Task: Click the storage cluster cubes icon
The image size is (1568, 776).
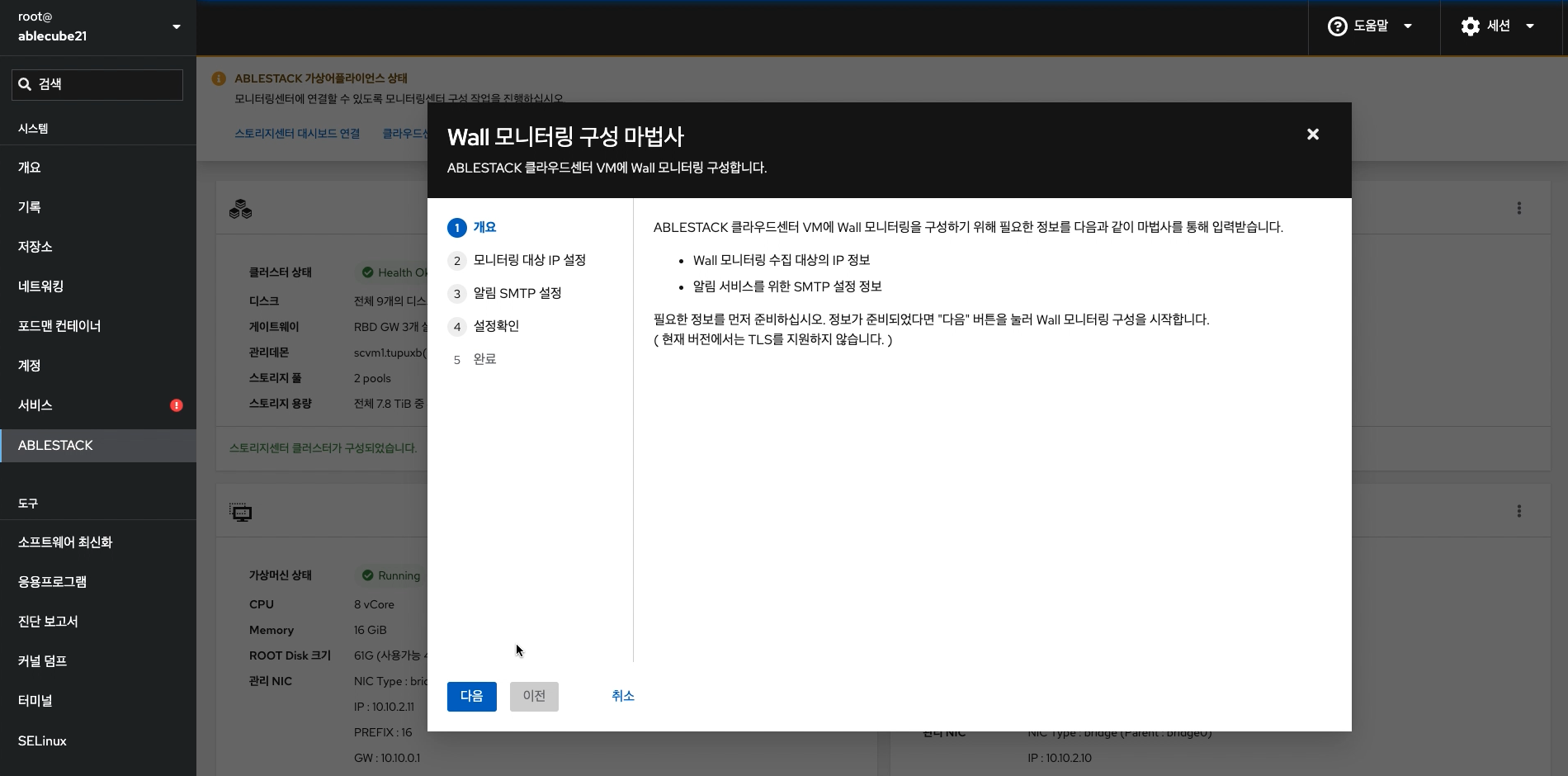Action: tap(240, 209)
